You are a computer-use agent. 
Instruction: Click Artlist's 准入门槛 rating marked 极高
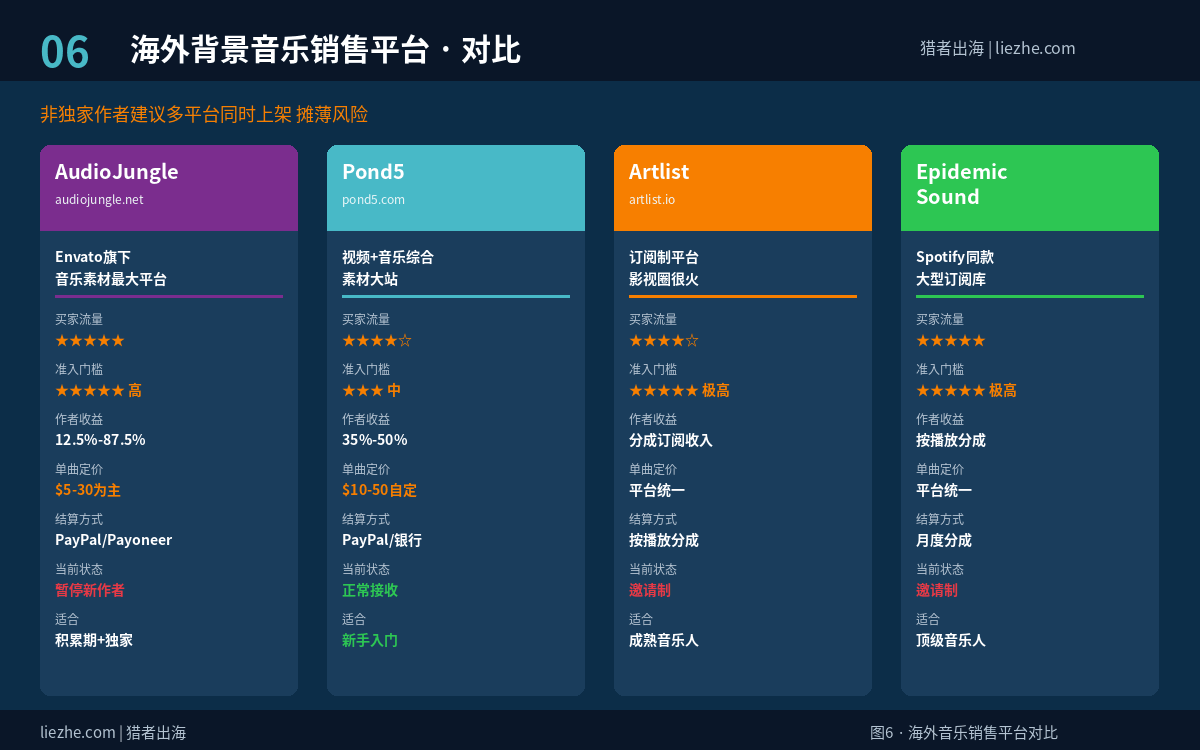(679, 390)
